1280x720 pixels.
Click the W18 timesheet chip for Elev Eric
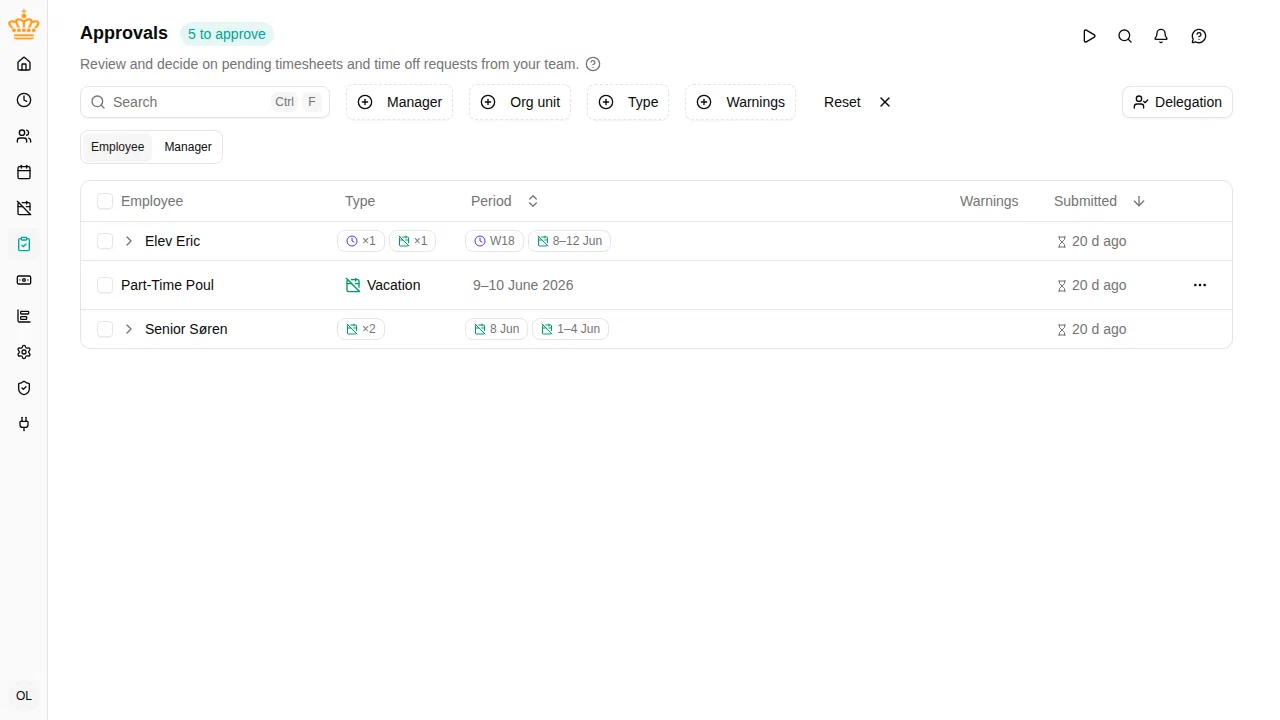click(494, 241)
